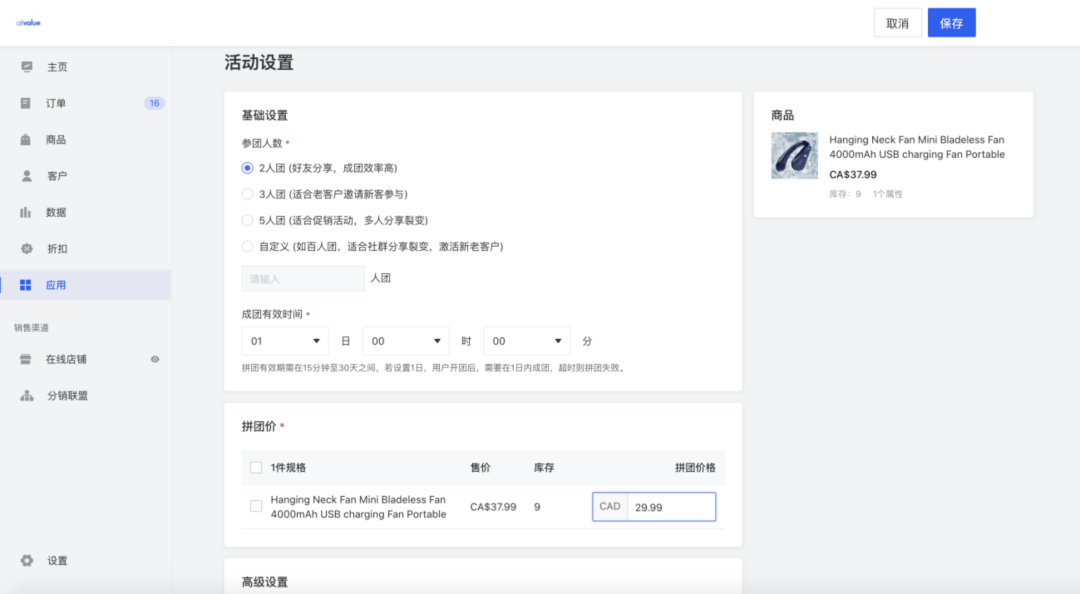Image resolution: width=1080 pixels, height=594 pixels.
Task: Click the 折扣 discount badge icon
Action: [26, 249]
